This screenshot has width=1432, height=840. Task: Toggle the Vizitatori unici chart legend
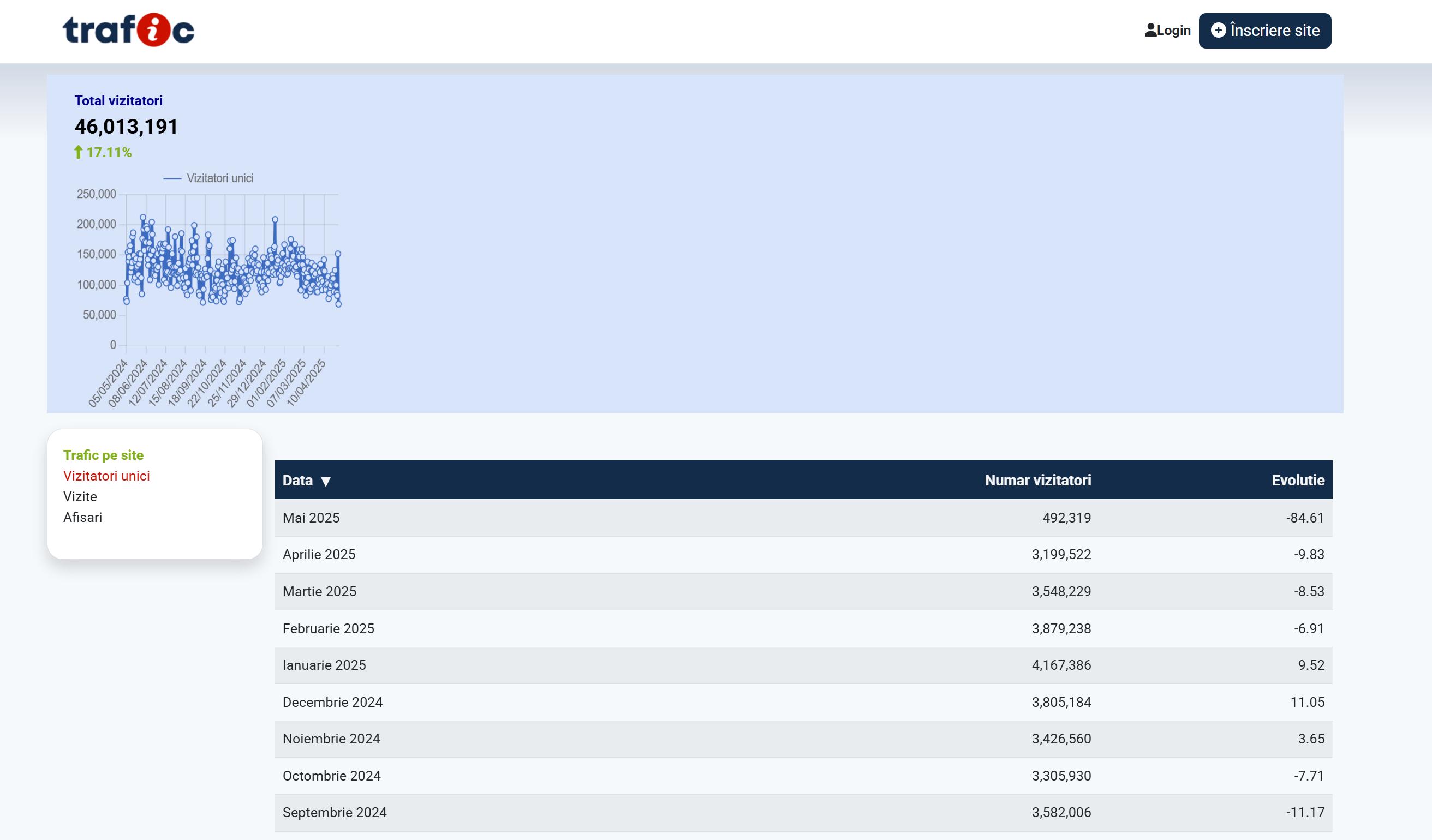[208, 178]
